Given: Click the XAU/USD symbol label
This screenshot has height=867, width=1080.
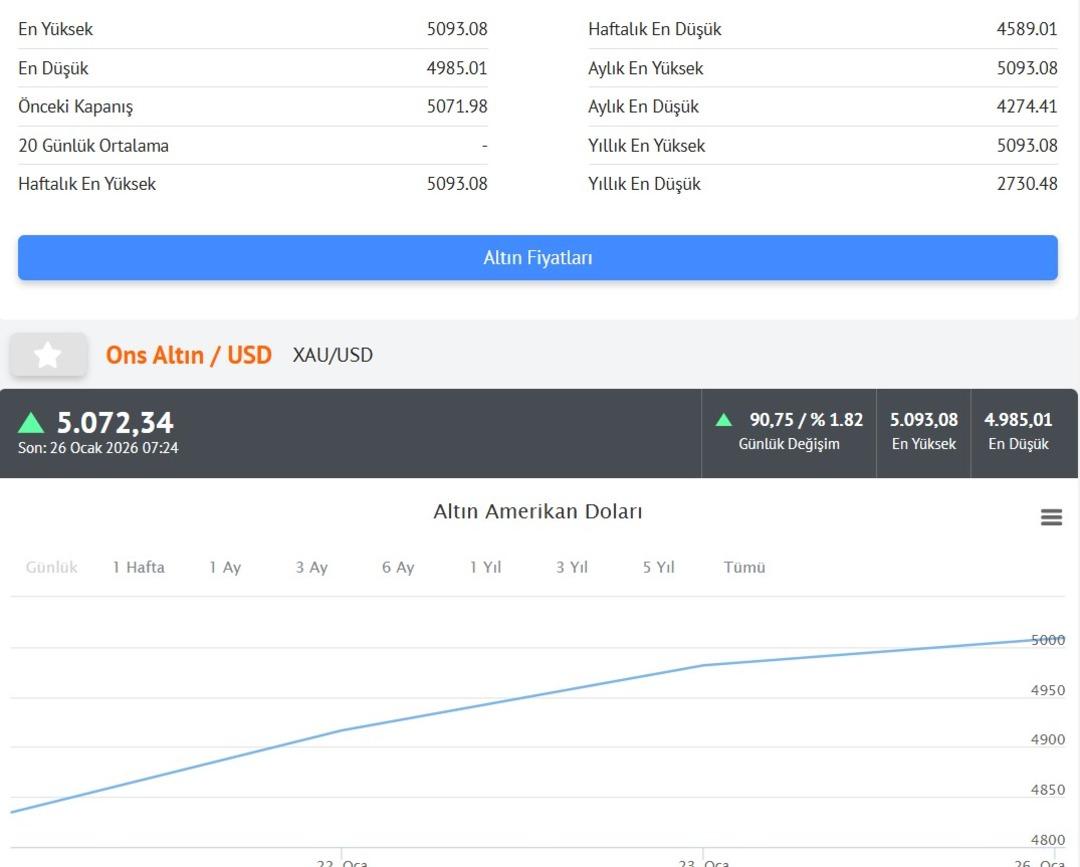Looking at the screenshot, I should (332, 355).
